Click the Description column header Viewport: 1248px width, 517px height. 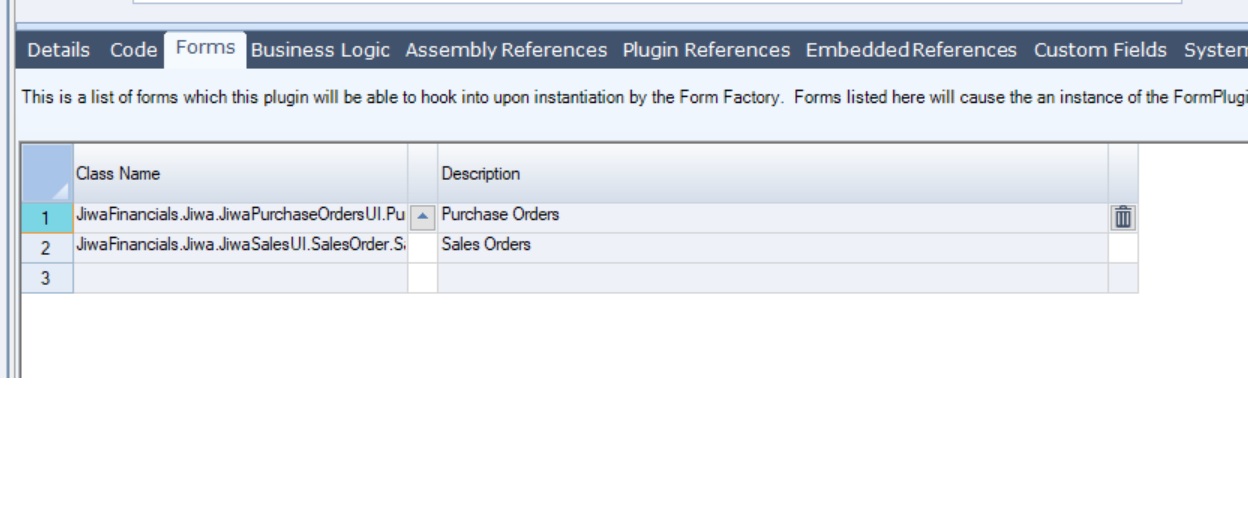click(x=772, y=174)
